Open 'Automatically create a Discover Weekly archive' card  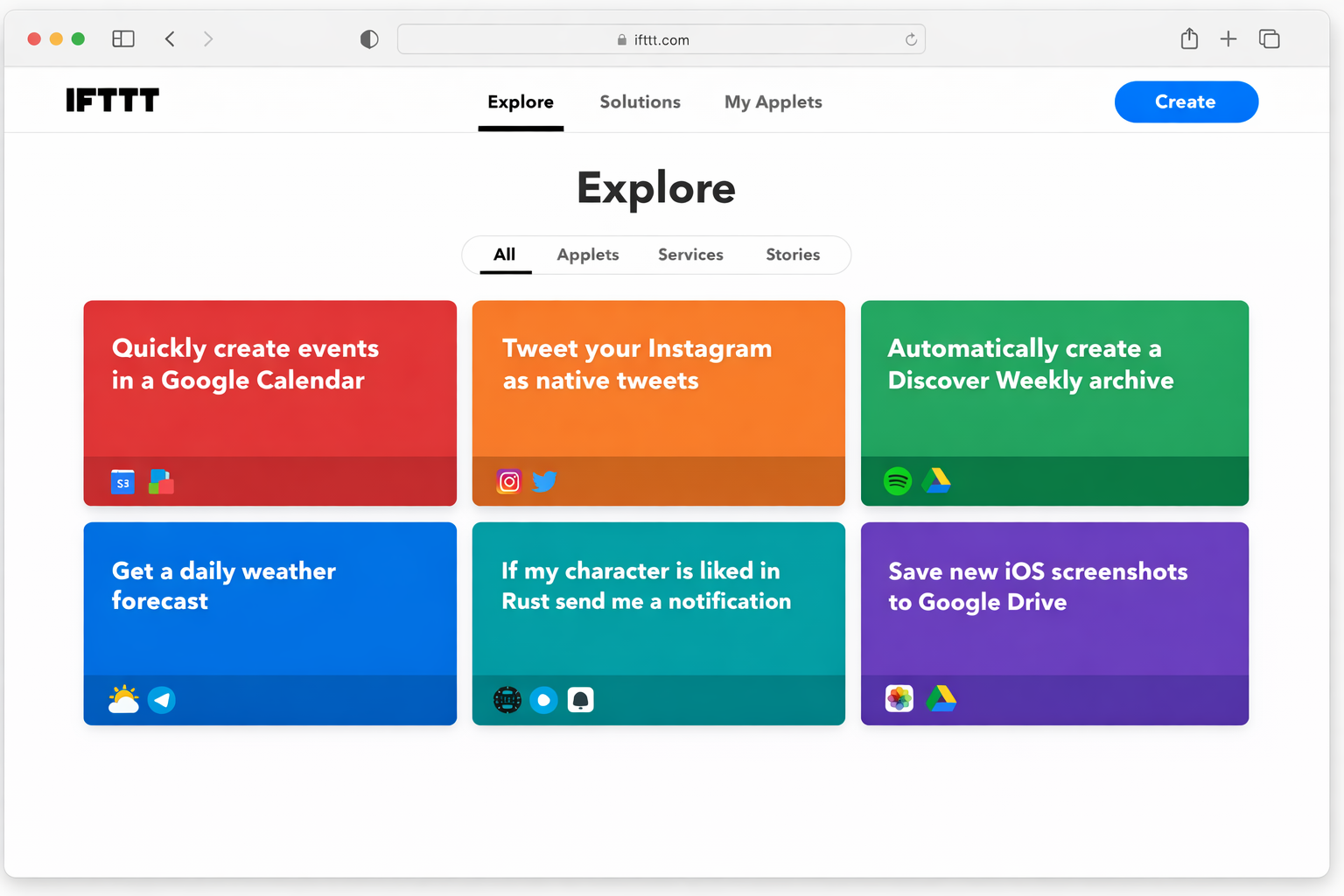click(1054, 403)
